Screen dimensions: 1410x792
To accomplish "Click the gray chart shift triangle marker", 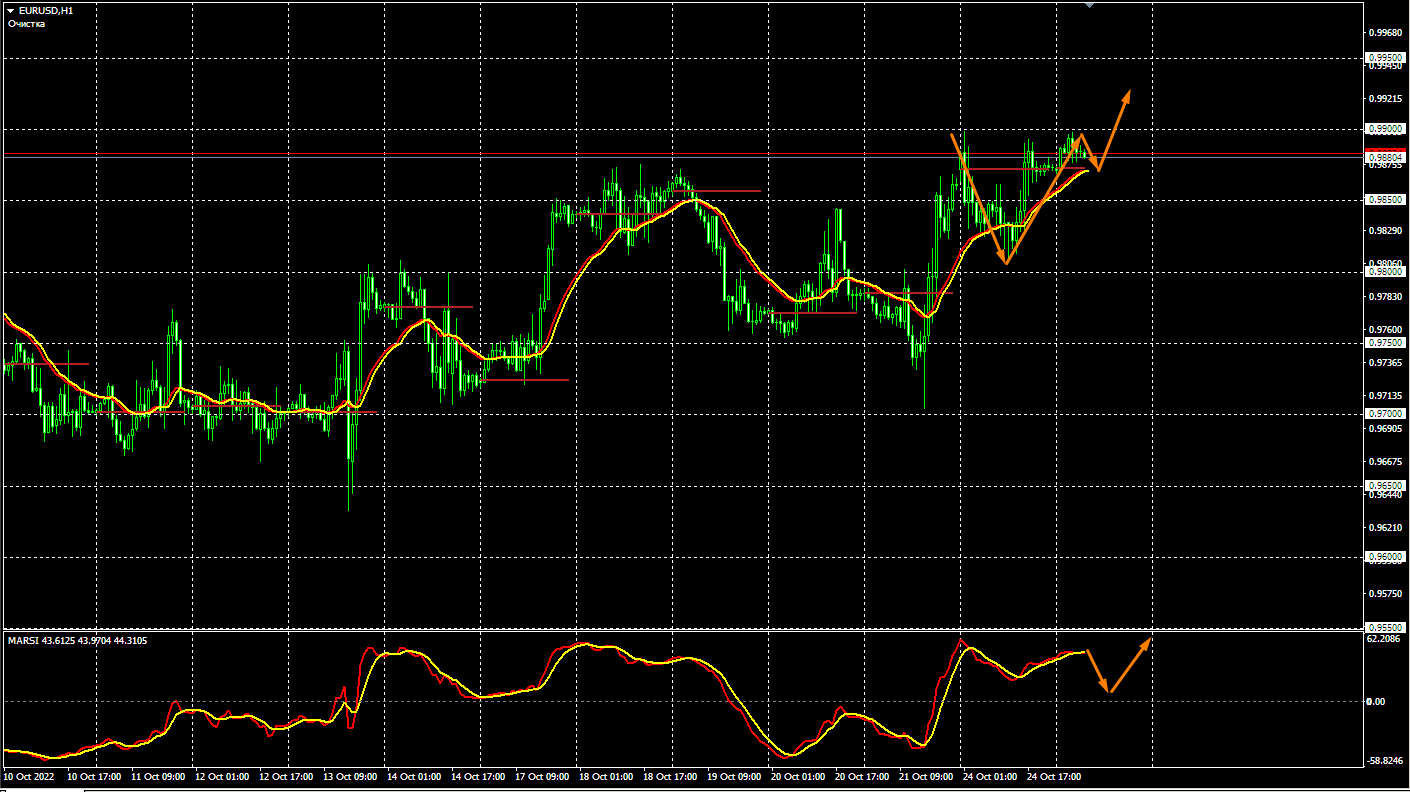I will pyautogui.click(x=1089, y=5).
